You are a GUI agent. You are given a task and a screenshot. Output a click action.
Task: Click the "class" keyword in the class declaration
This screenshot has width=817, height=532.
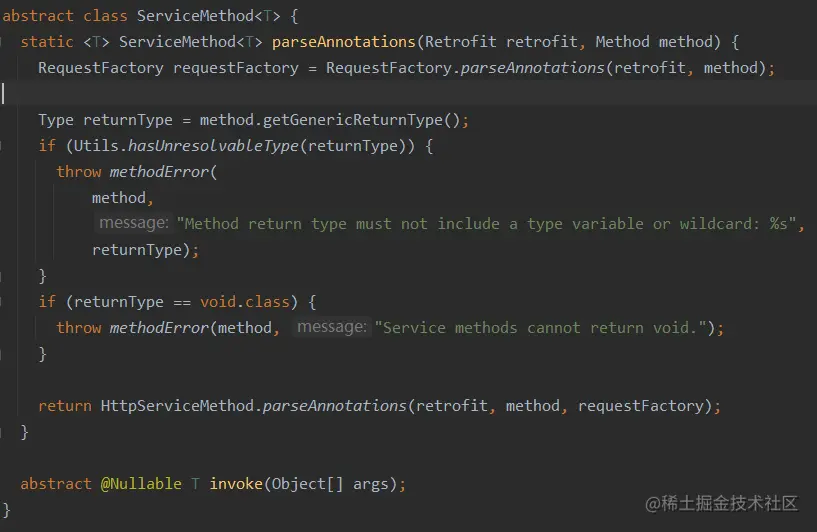point(105,16)
